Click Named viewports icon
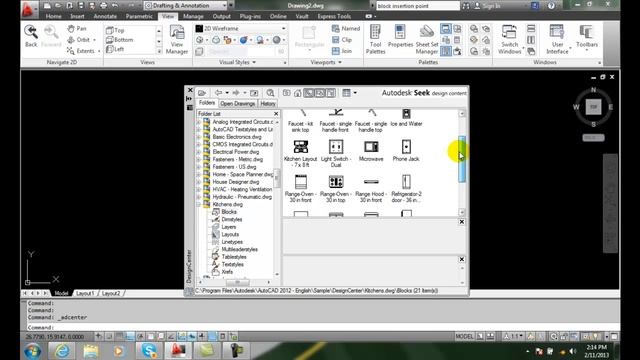Screen dimensions: 640x360 coord(346,29)
